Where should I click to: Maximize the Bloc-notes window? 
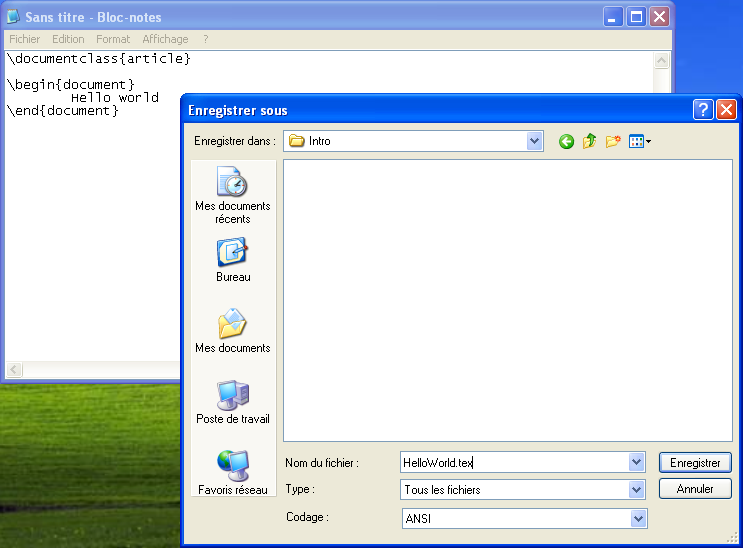click(x=636, y=17)
